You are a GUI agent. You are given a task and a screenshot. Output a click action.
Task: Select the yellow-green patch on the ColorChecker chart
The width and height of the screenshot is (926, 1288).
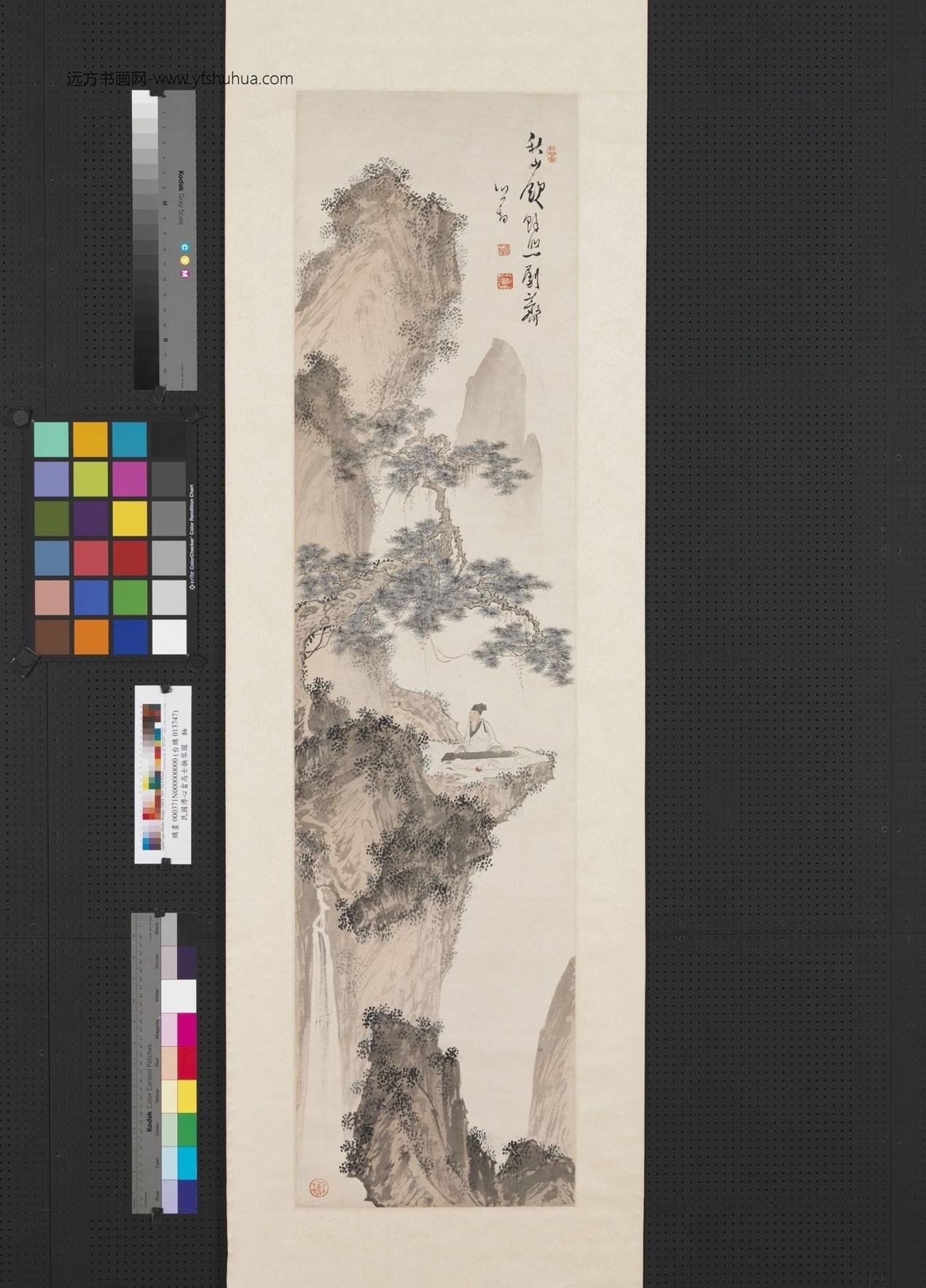click(90, 480)
